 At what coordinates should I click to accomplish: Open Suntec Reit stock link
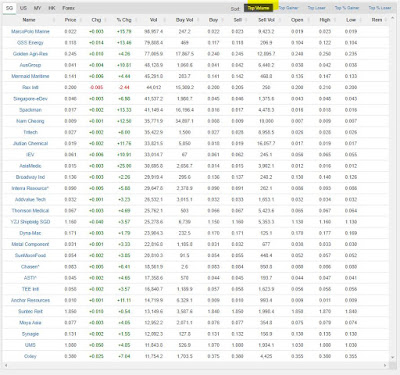[x=30, y=311]
